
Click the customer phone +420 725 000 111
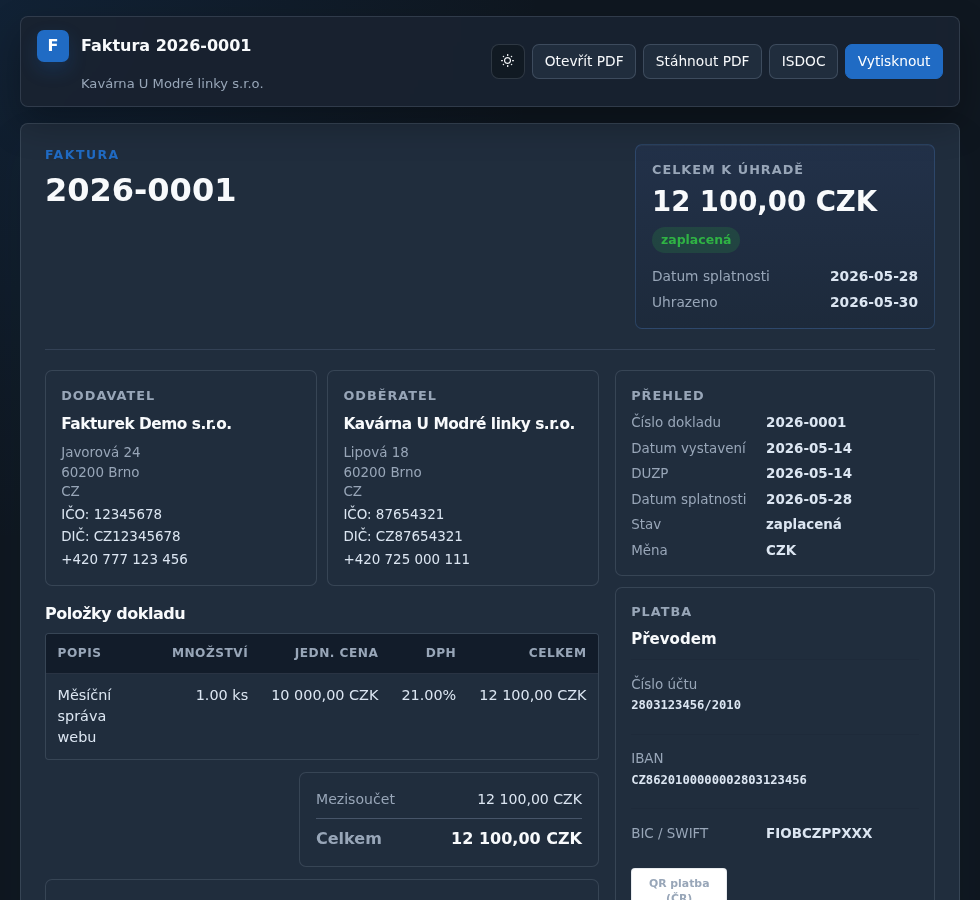[406, 559]
